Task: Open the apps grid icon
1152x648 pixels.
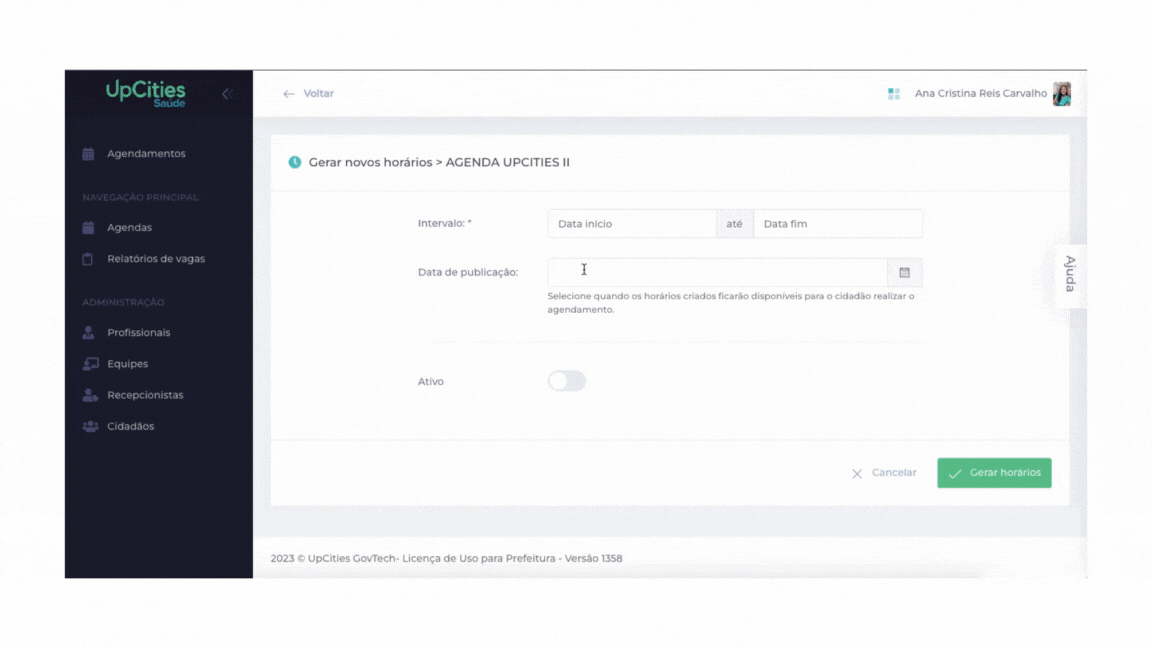Action: click(x=893, y=93)
